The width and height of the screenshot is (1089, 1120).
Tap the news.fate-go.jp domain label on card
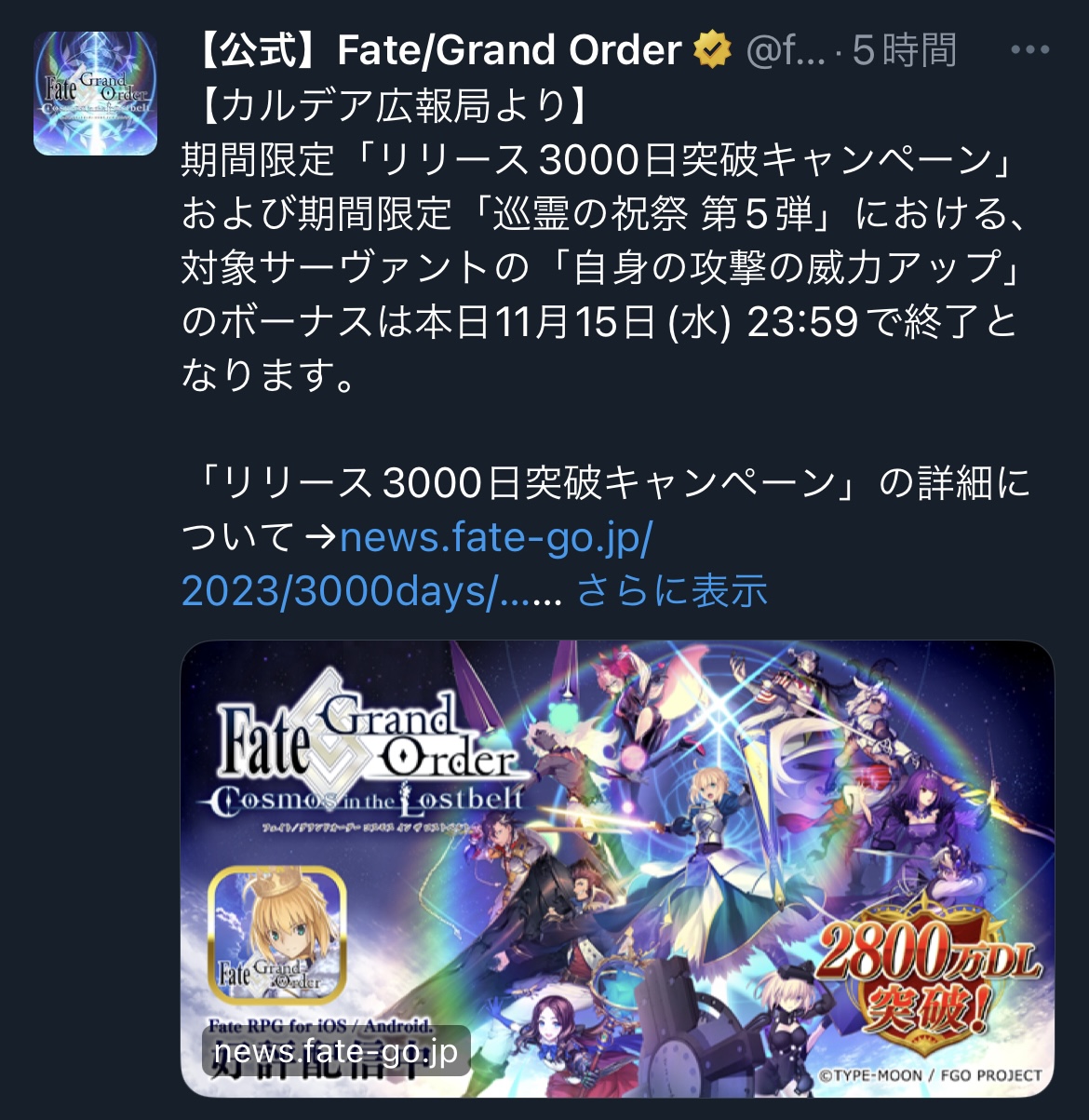pos(336,1050)
